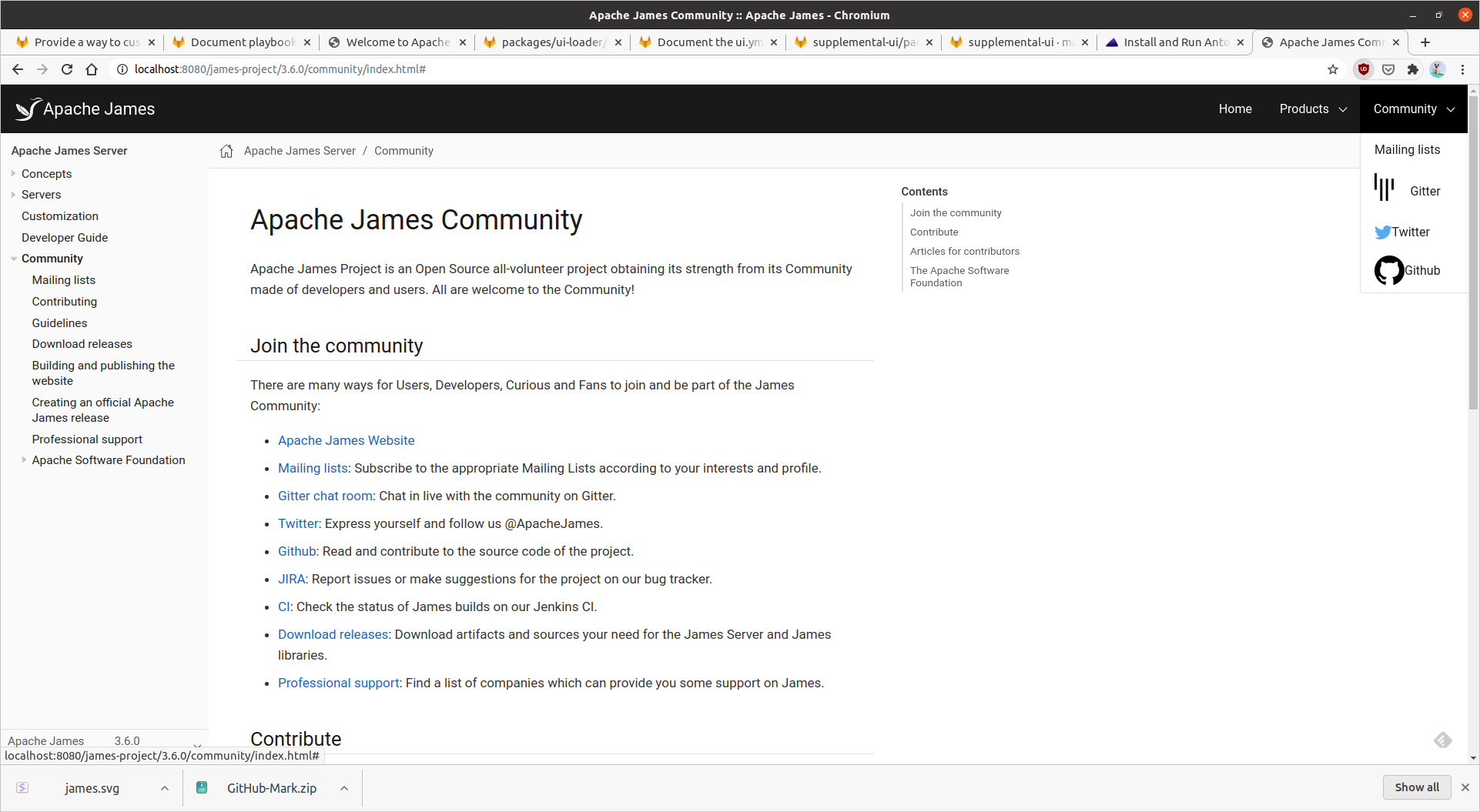
Task: Open GitHub-Mark.zip download options chevron
Action: (344, 788)
